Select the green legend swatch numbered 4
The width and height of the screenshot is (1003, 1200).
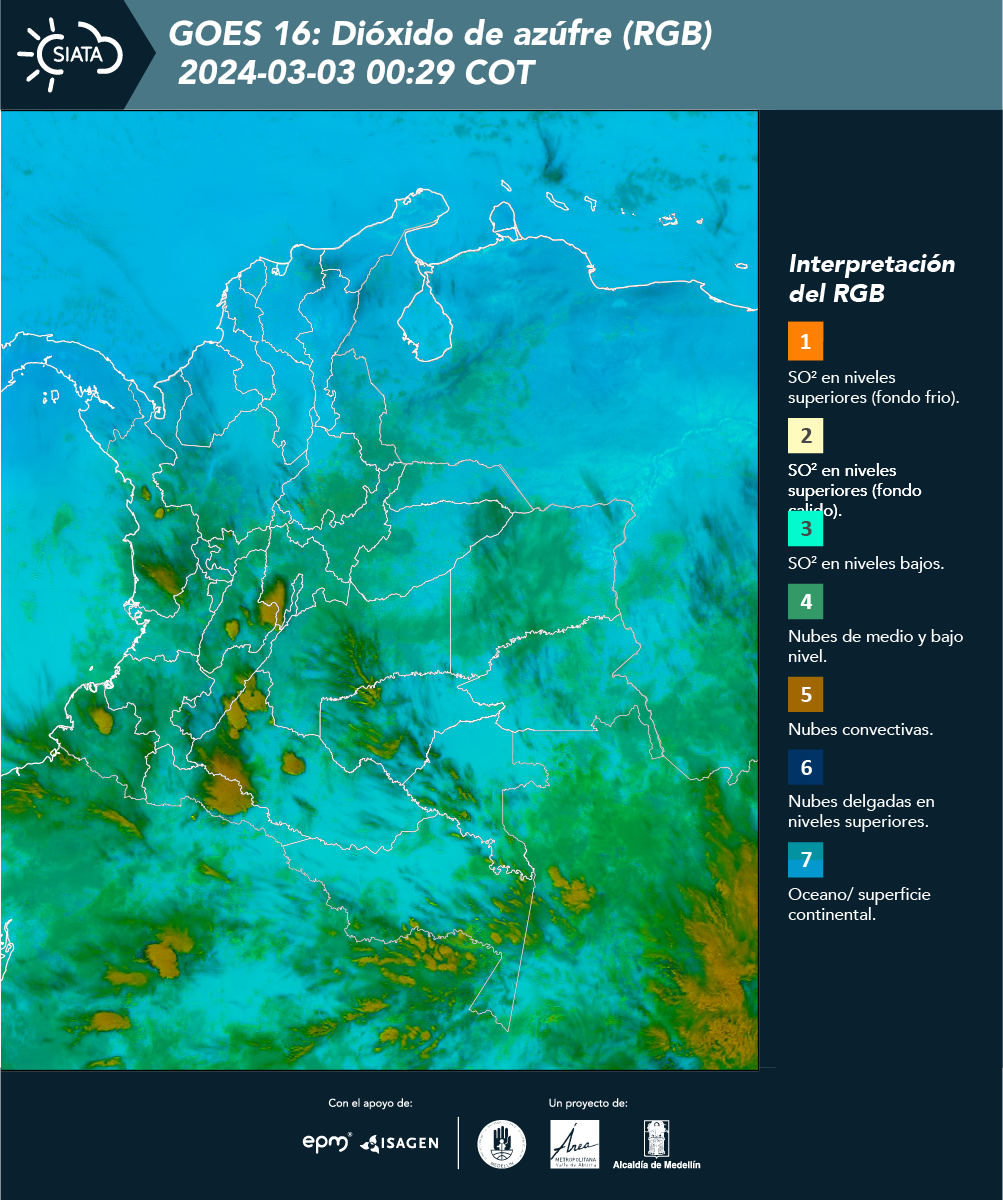pos(805,601)
